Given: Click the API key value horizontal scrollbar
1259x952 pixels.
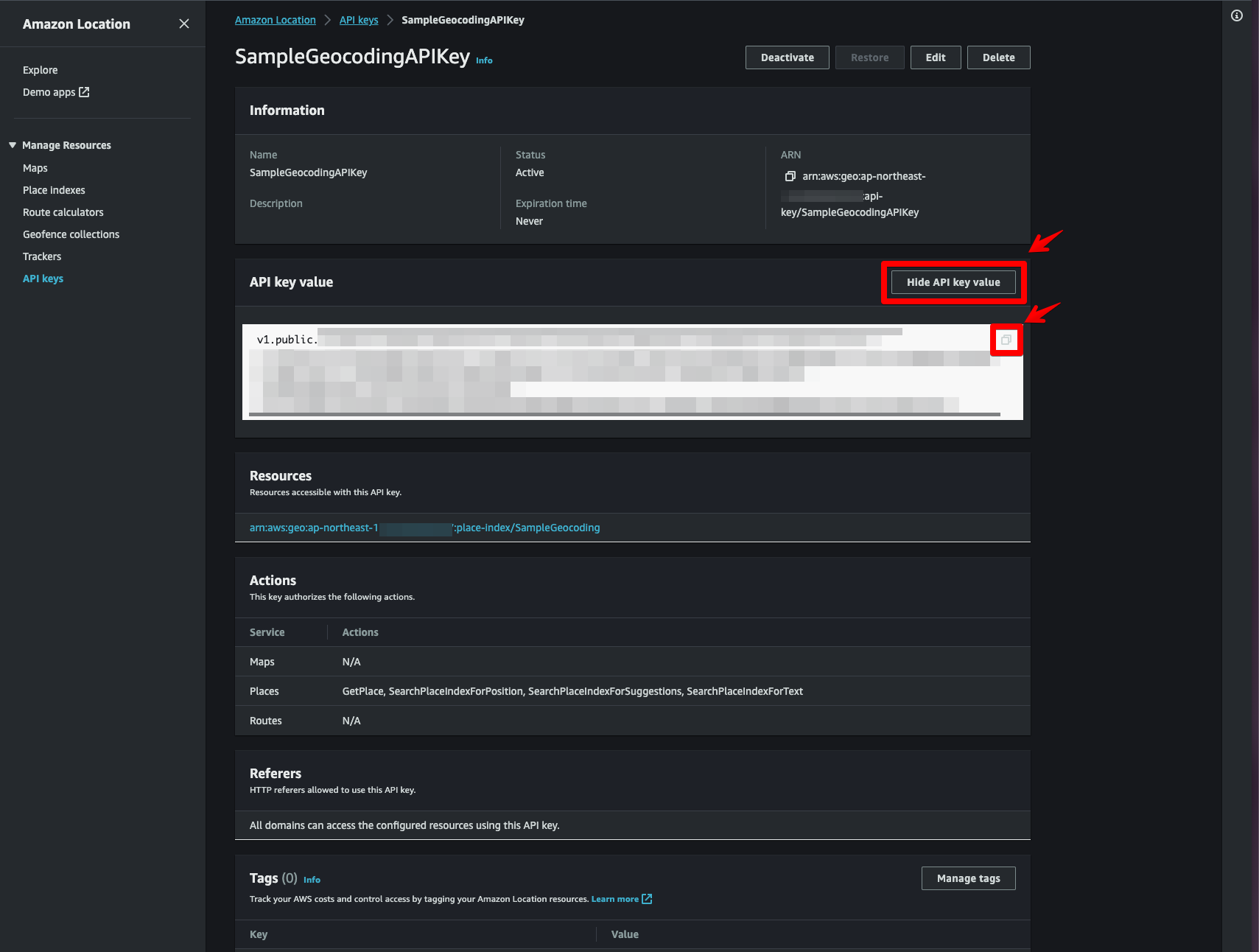Looking at the screenshot, I should click(625, 415).
